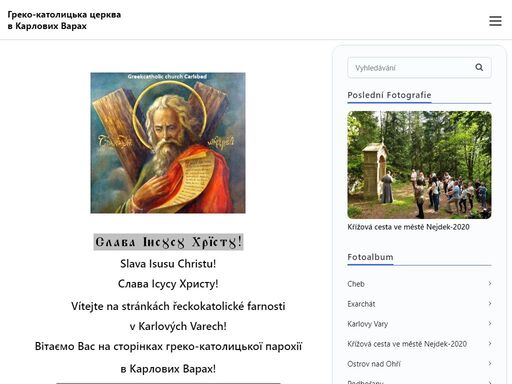Open caption link under the Nejdek photo

pos(408,227)
